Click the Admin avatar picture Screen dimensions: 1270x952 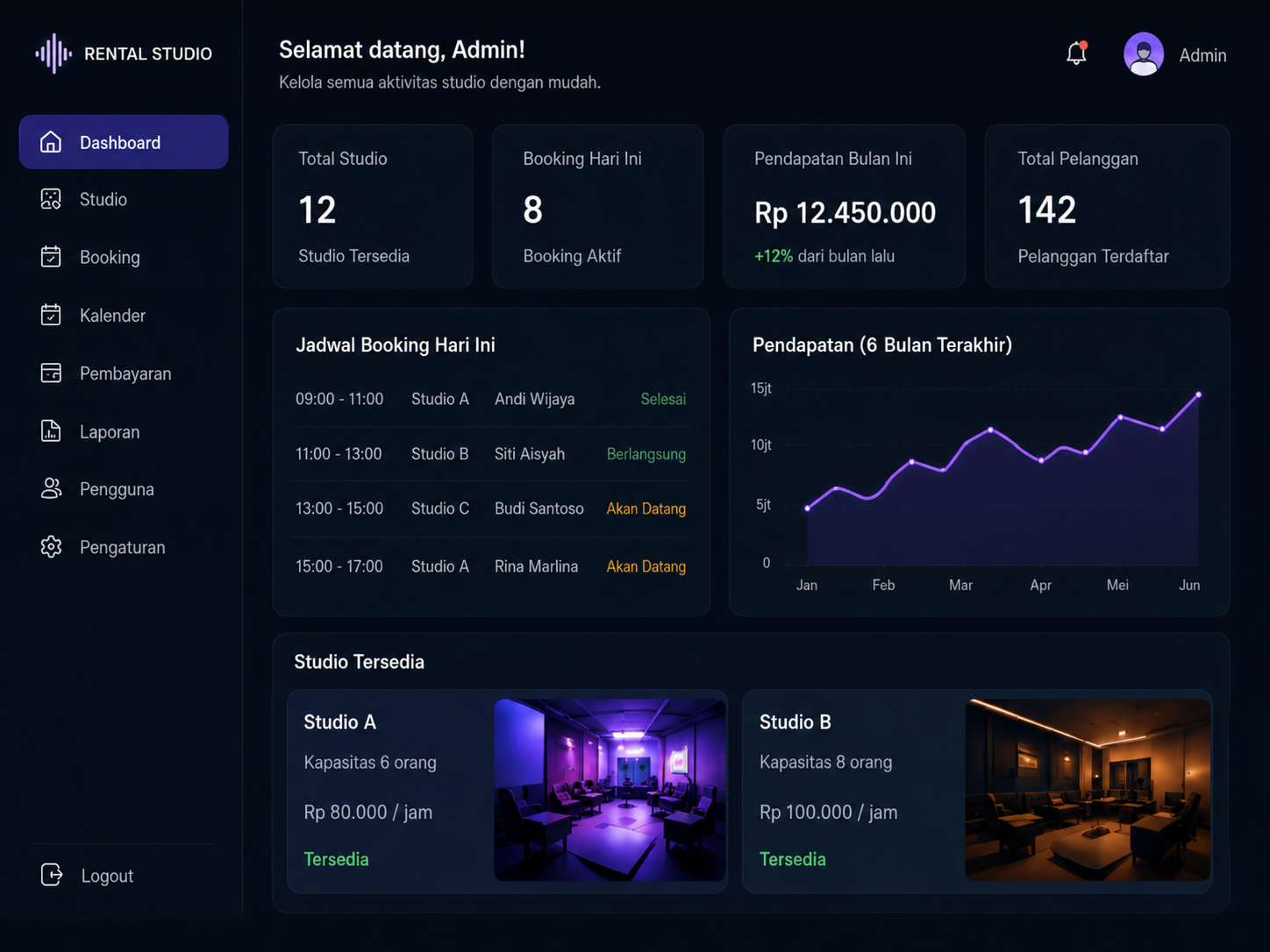[x=1144, y=54]
